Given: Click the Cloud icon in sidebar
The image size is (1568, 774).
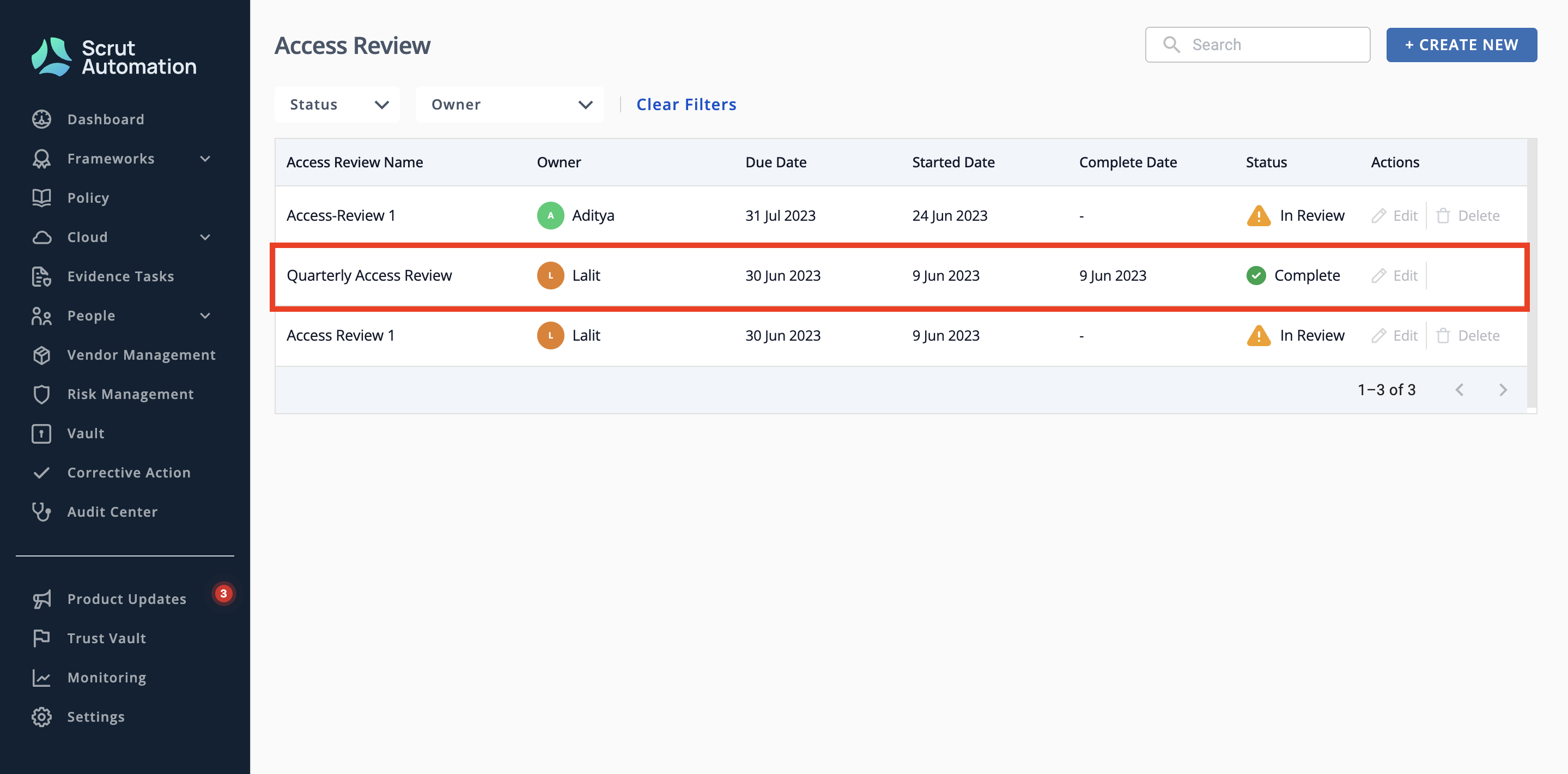Looking at the screenshot, I should click(41, 238).
